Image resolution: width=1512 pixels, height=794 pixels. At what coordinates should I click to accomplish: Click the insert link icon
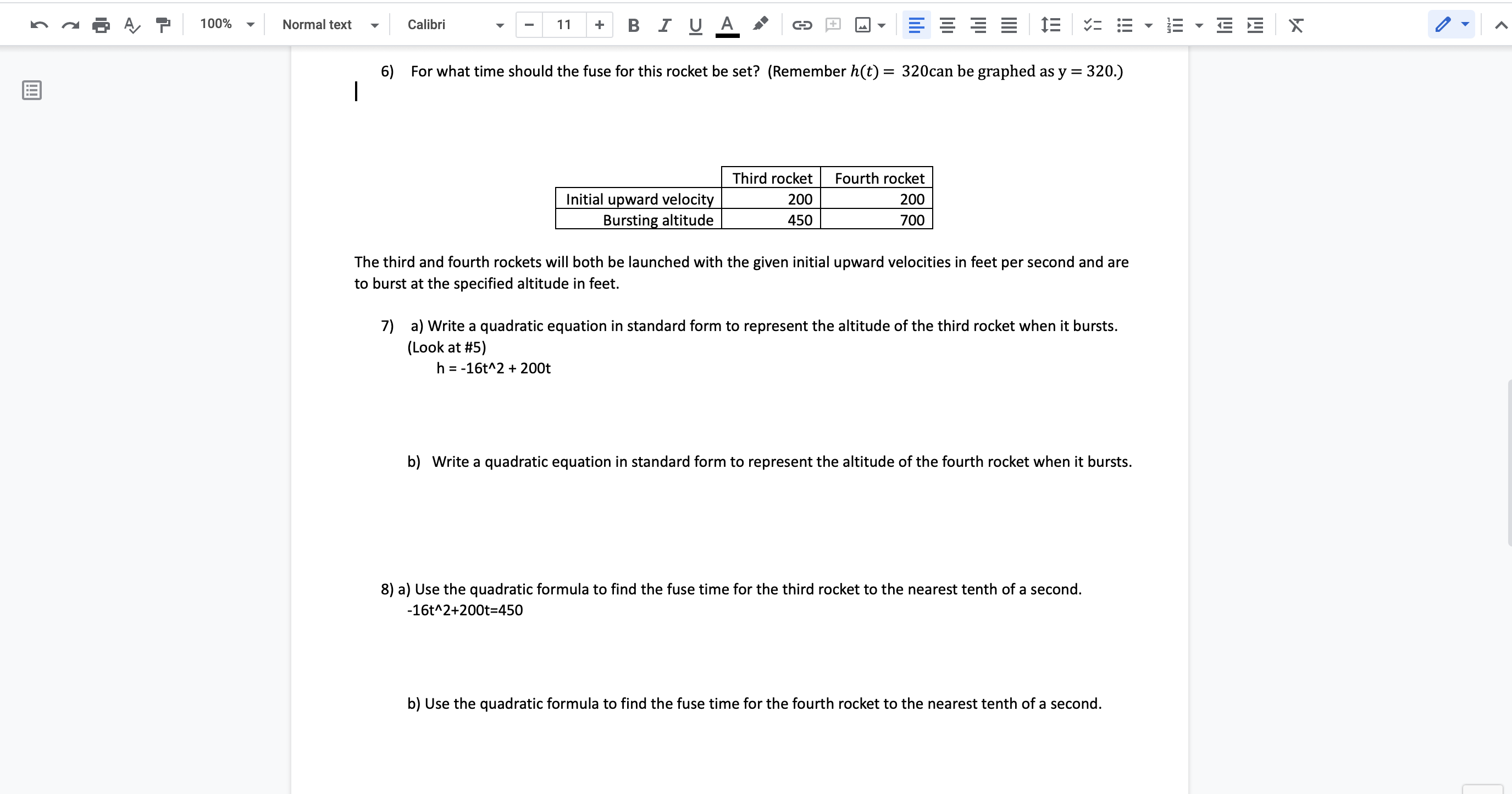click(801, 24)
